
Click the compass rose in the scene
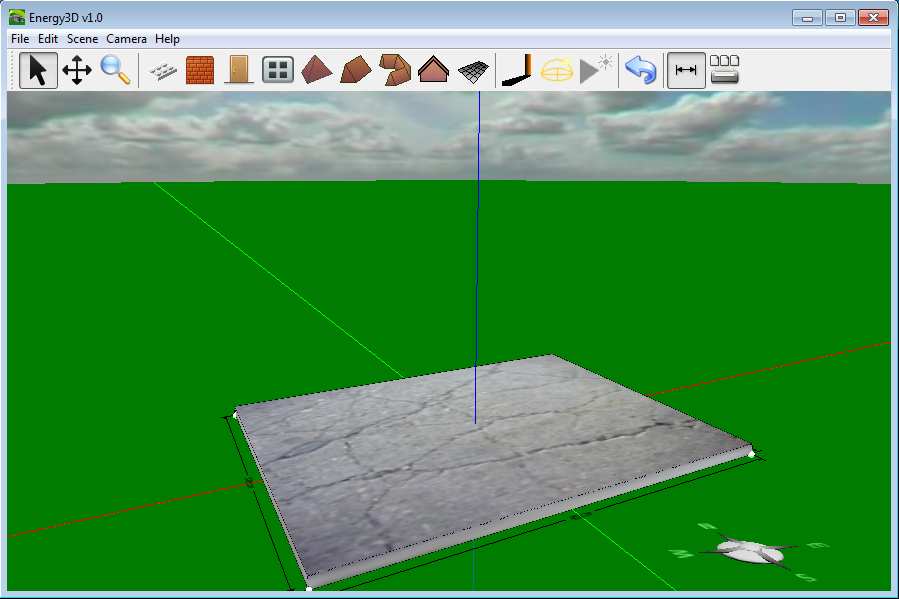[751, 551]
